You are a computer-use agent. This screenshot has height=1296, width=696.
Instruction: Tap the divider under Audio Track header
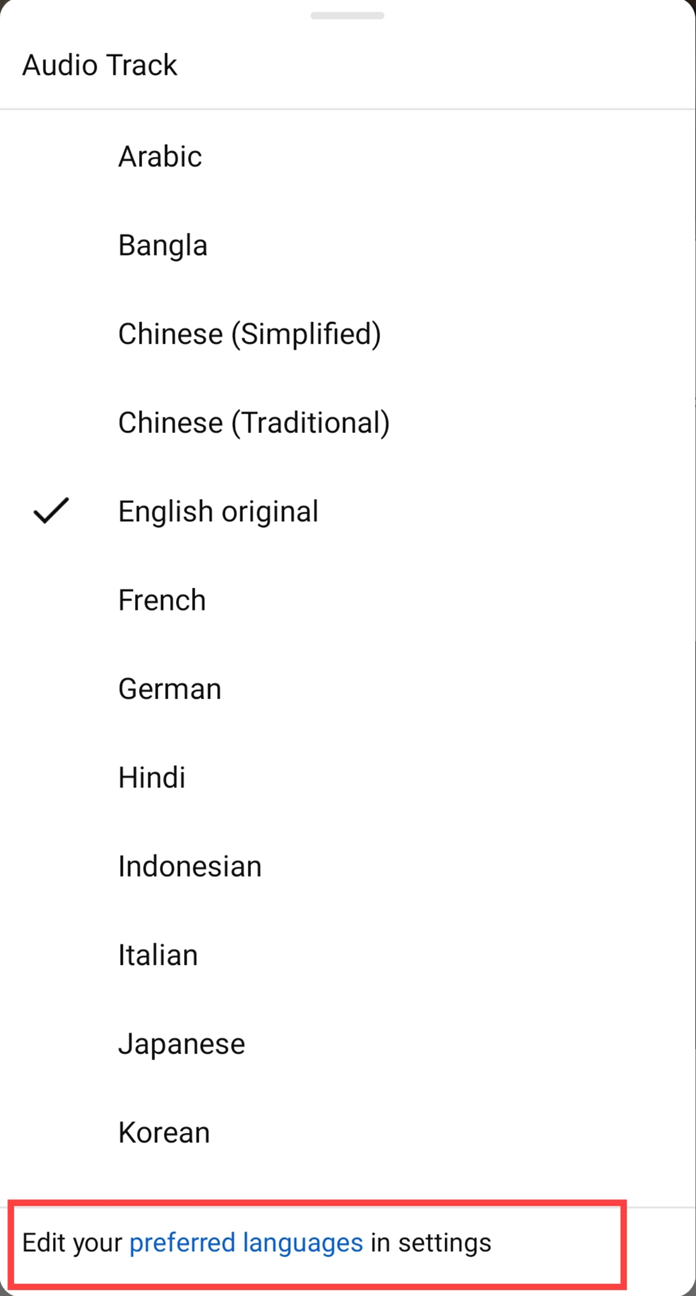[348, 109]
